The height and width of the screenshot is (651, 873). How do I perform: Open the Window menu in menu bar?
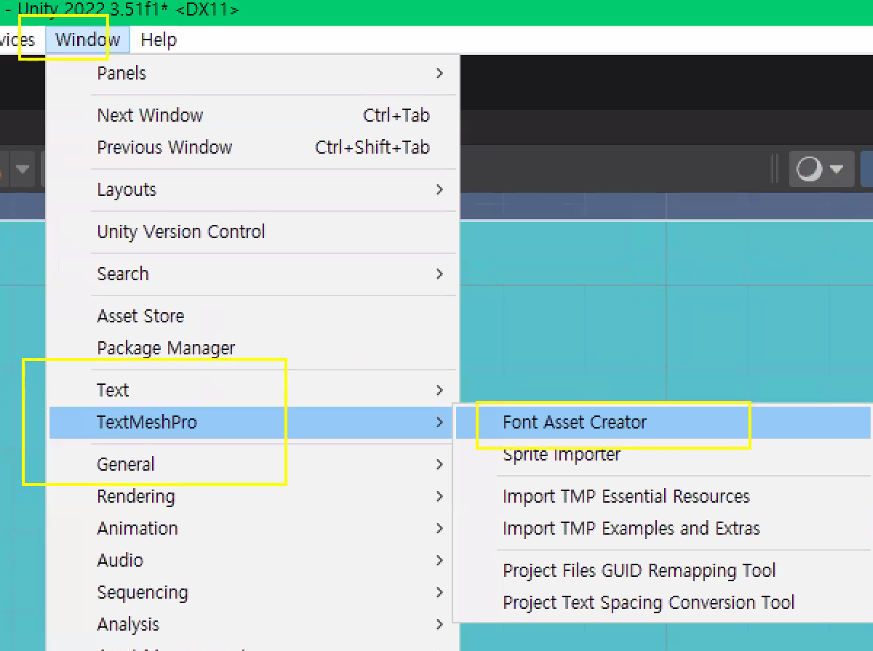point(87,40)
